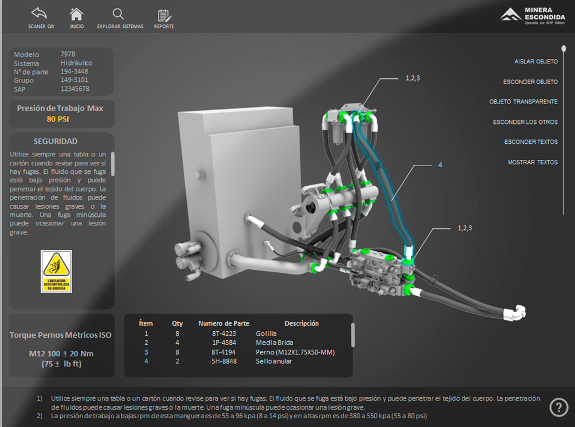Viewport: 575px width, 427px height.
Task: Click the Ítem column header
Action: point(146,324)
